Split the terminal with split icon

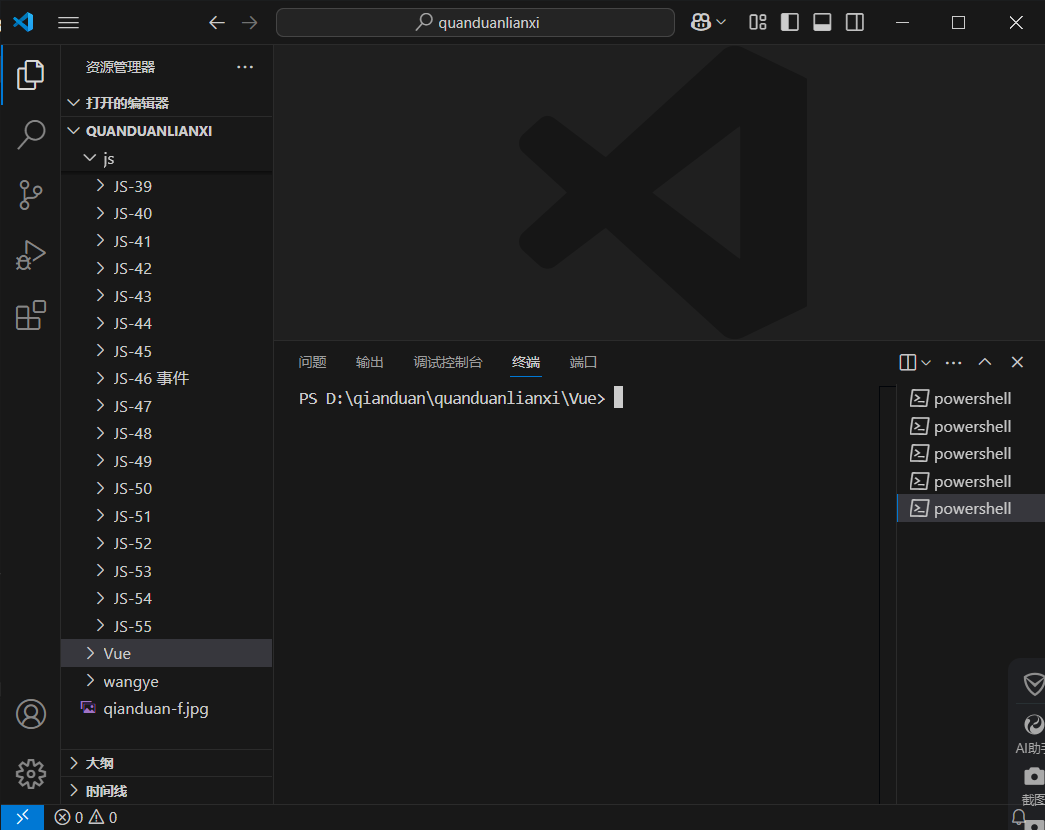click(x=907, y=362)
